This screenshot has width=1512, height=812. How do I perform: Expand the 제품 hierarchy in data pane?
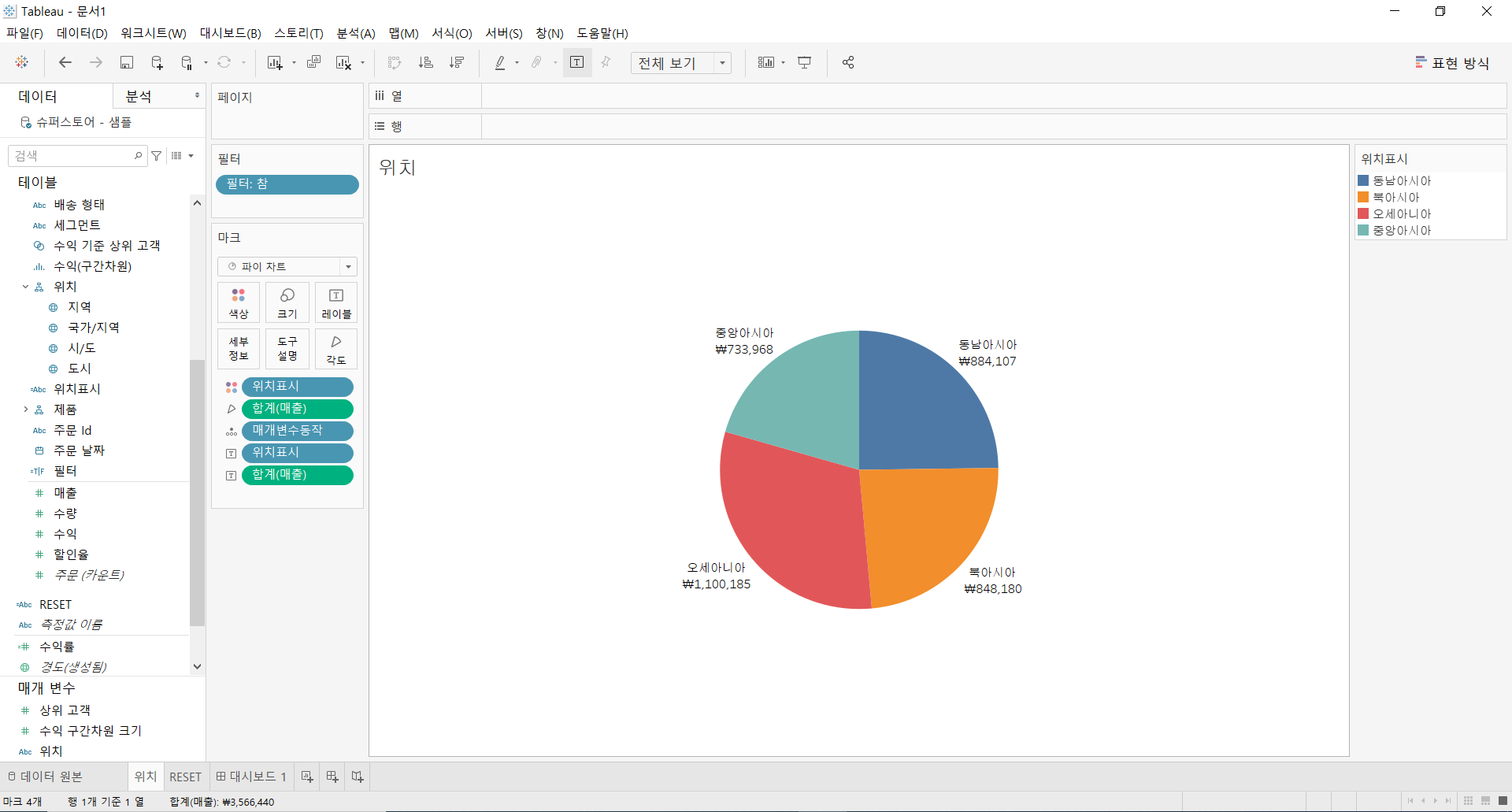coord(25,410)
